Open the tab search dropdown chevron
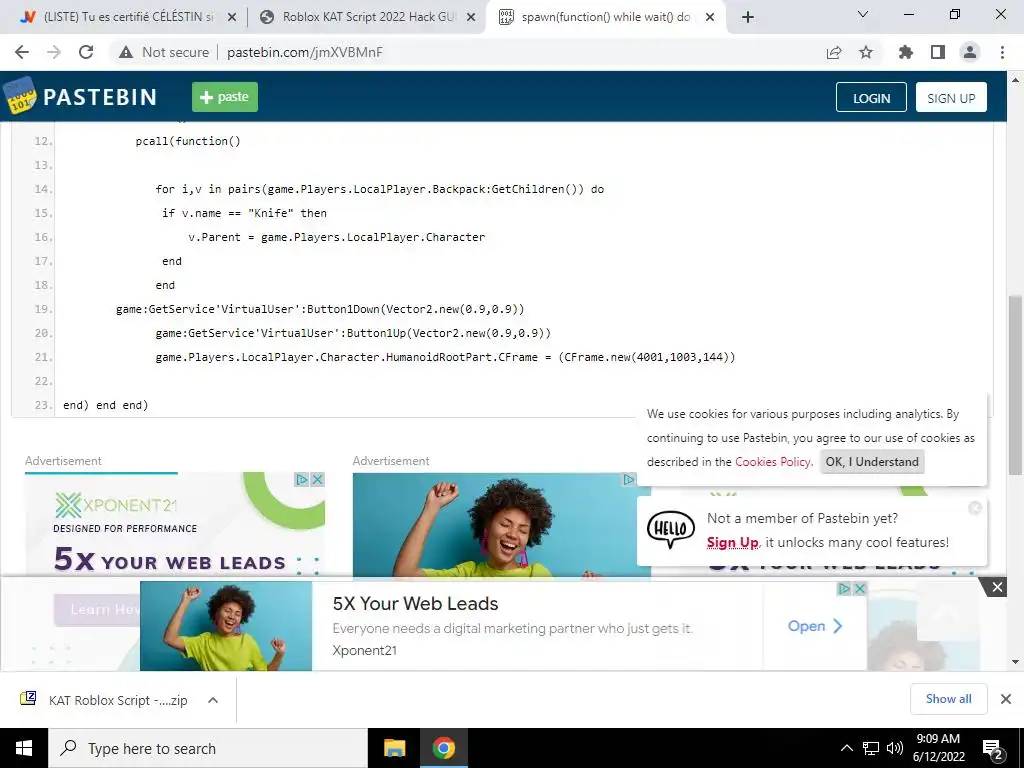Screen dimensions: 1024x768 (863, 14)
